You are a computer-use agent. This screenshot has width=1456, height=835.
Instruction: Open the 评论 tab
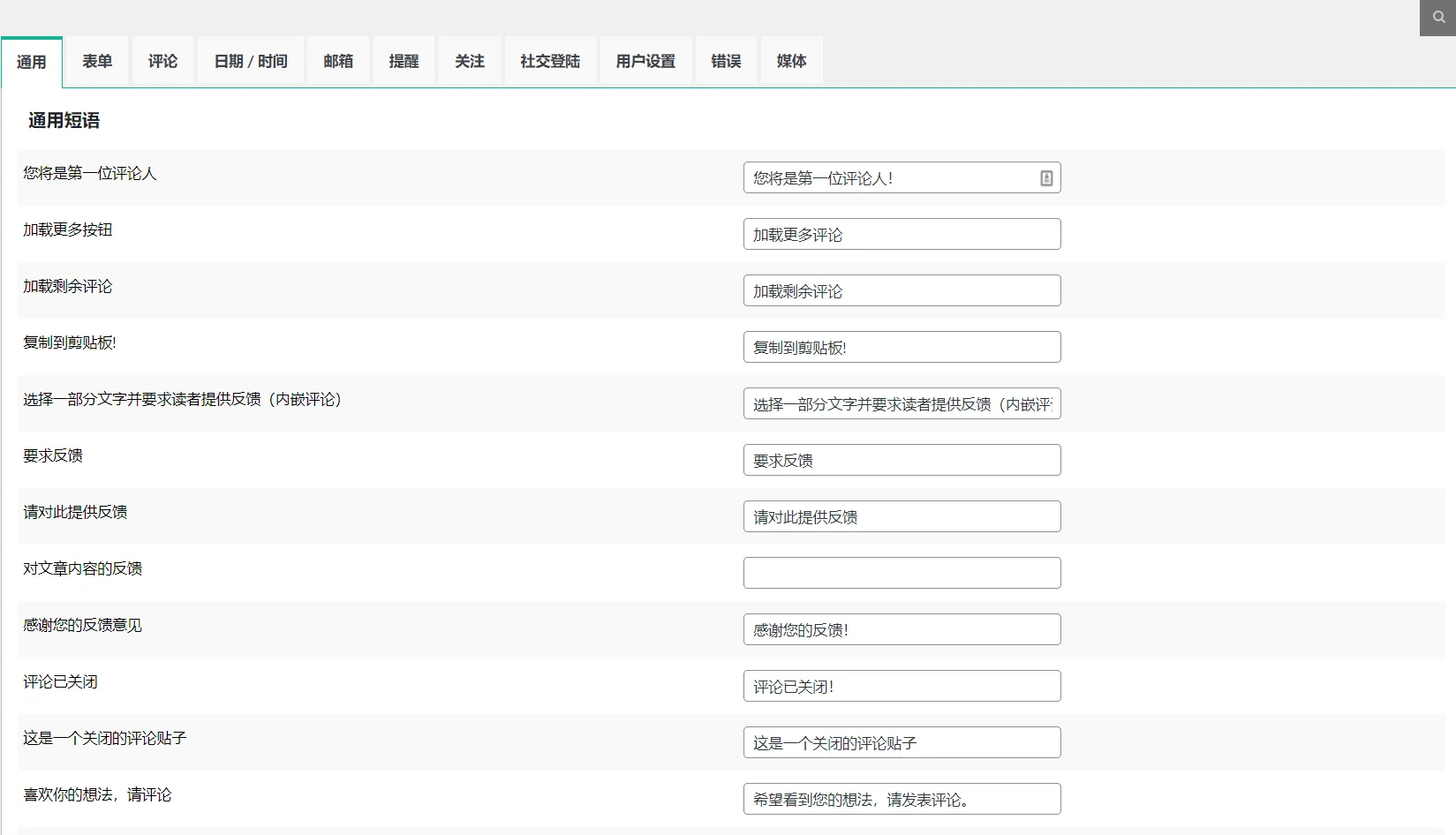162,61
